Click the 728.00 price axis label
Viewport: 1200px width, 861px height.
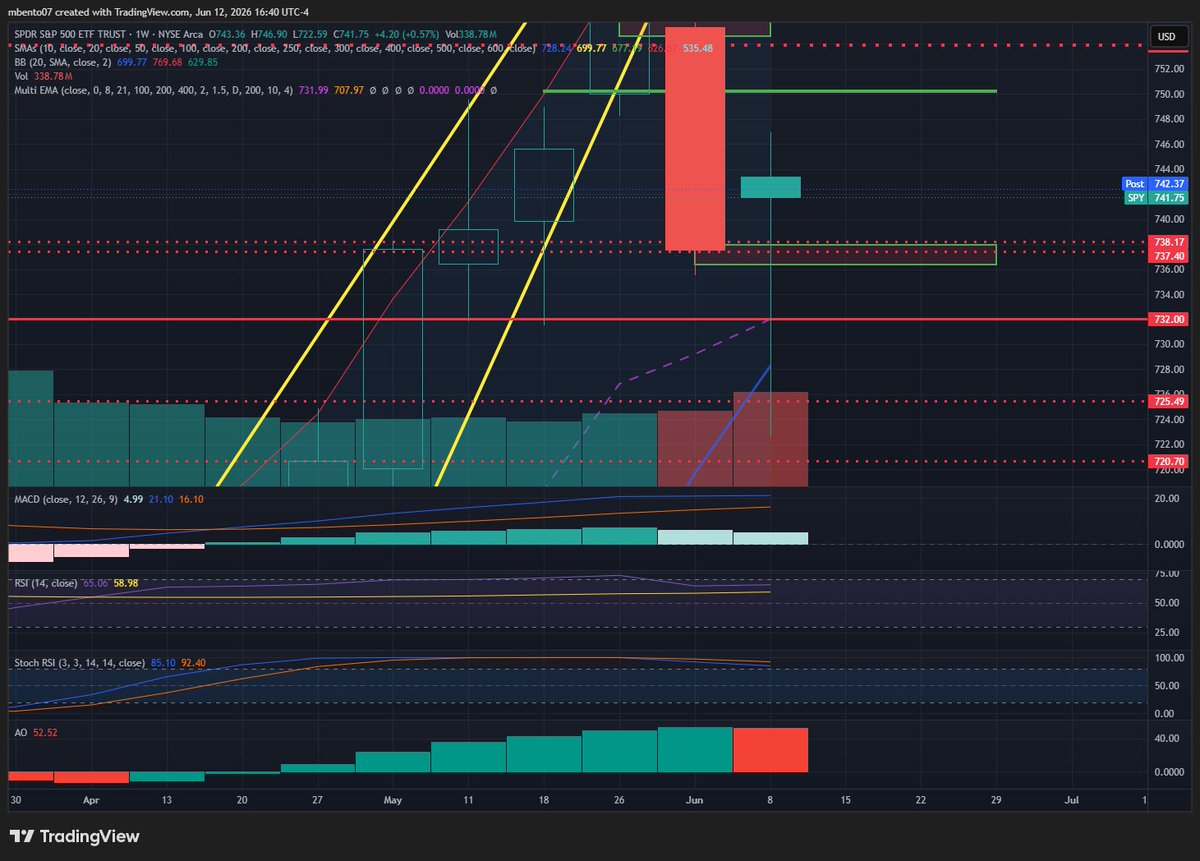point(1169,369)
